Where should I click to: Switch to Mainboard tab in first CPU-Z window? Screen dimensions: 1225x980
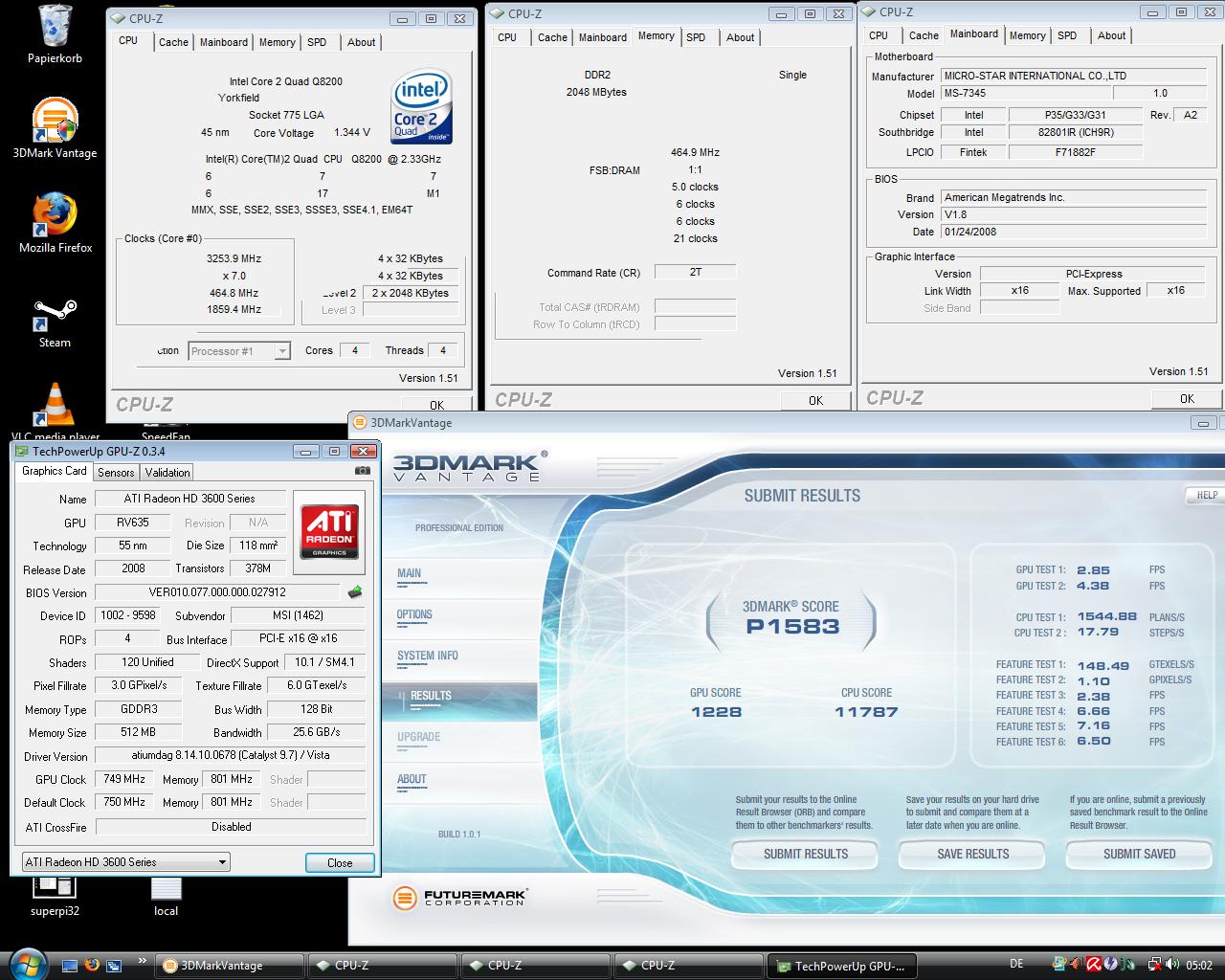tap(223, 42)
